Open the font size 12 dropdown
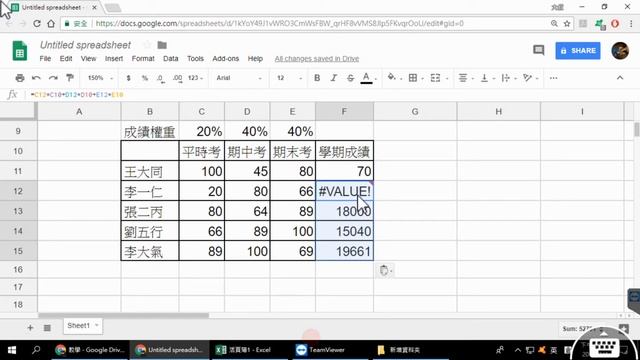 tap(289, 78)
